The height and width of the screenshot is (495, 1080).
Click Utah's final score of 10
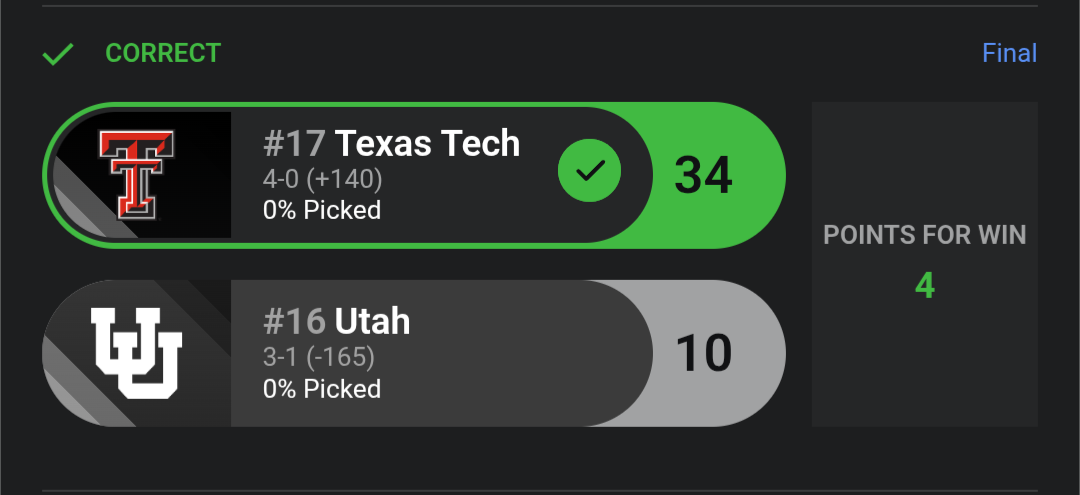[x=703, y=353]
